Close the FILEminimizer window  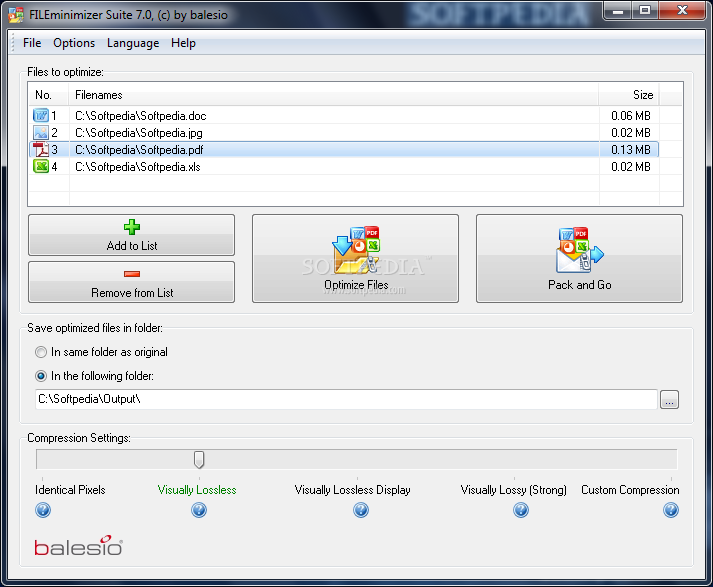[682, 11]
